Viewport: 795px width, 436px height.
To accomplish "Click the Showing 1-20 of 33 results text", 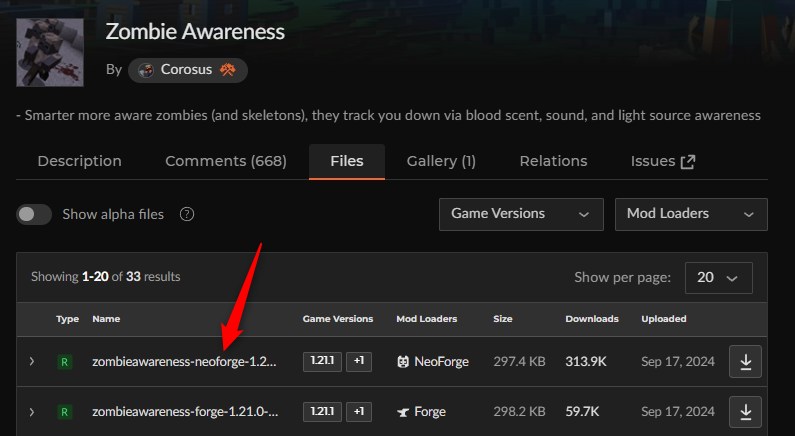I will tap(105, 277).
